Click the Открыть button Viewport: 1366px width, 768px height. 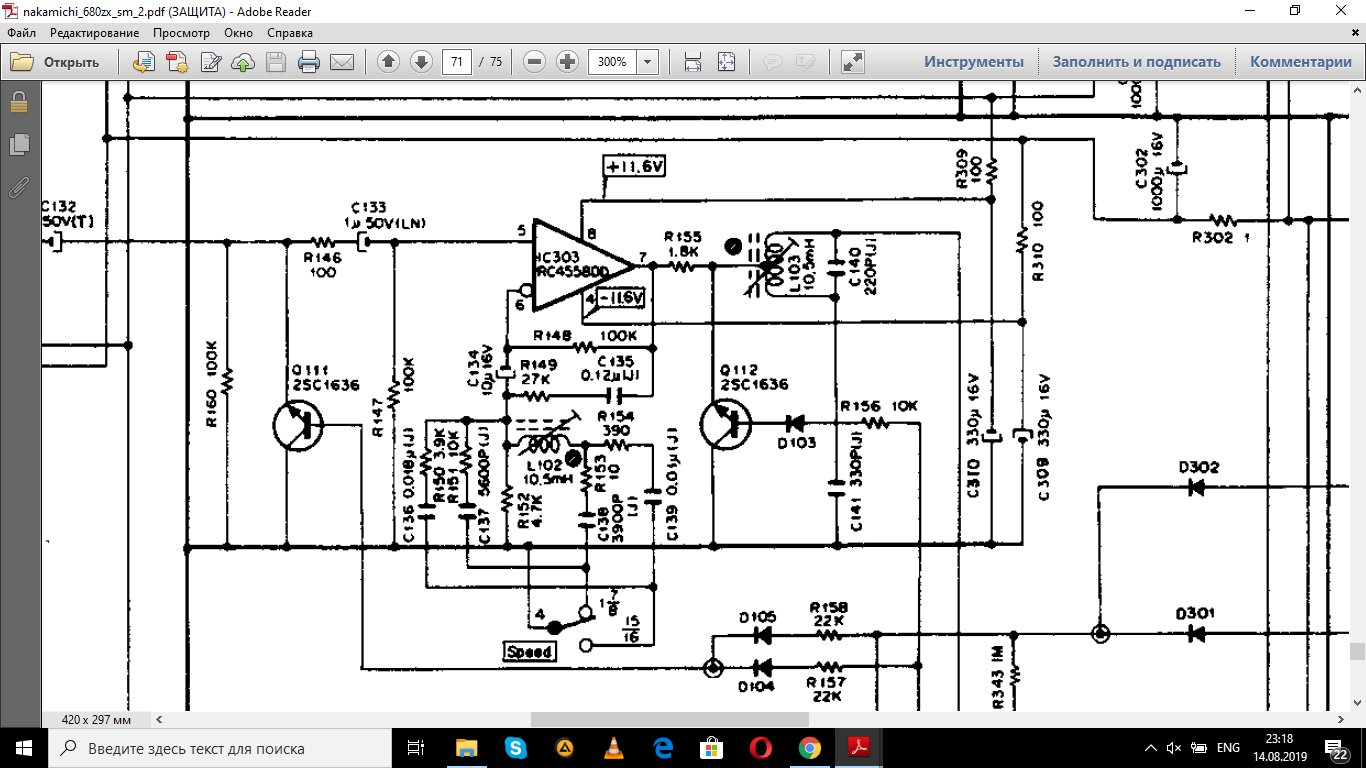(x=56, y=62)
